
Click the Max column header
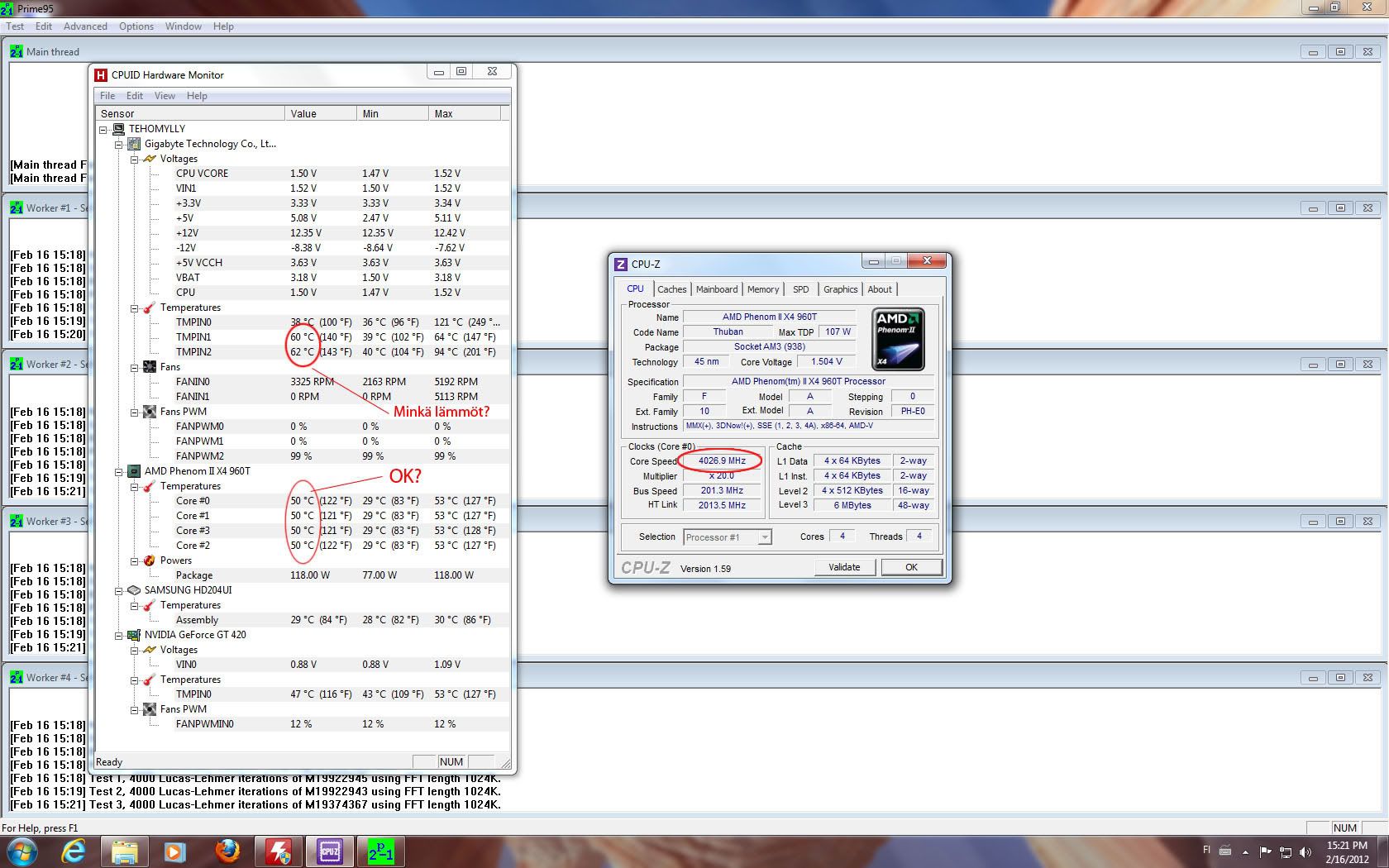[x=465, y=113]
